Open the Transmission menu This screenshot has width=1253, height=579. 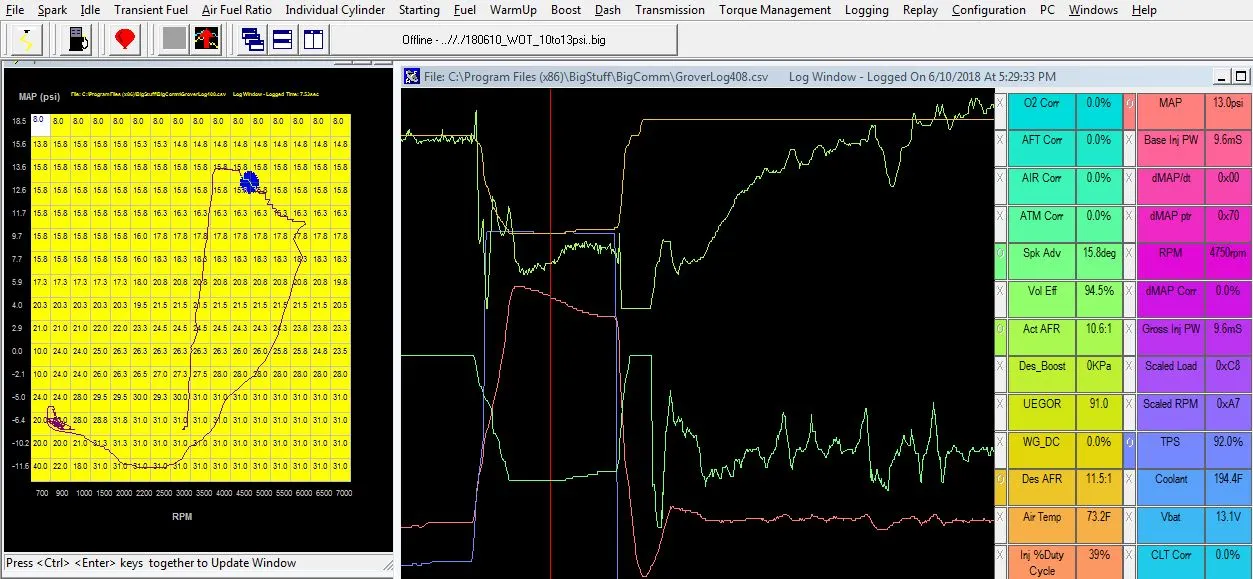pos(670,10)
